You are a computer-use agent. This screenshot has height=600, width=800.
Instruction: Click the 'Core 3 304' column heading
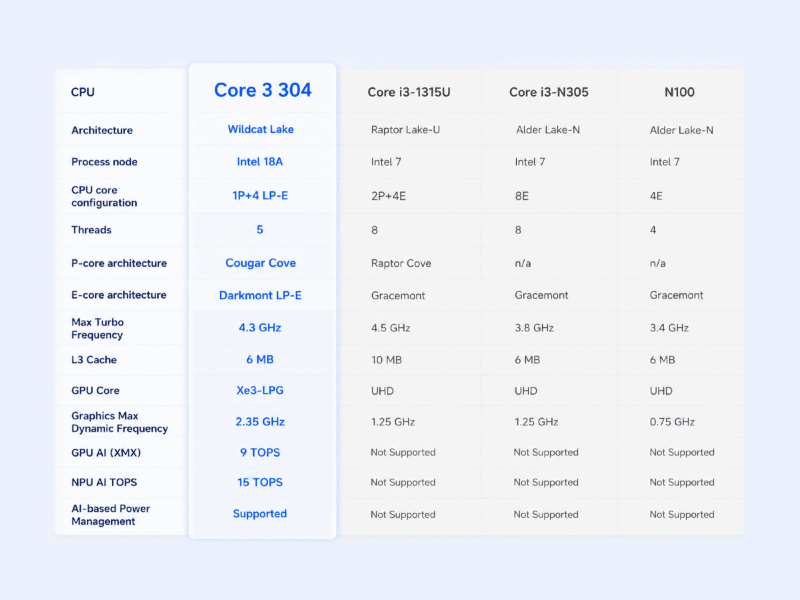pyautogui.click(x=262, y=90)
